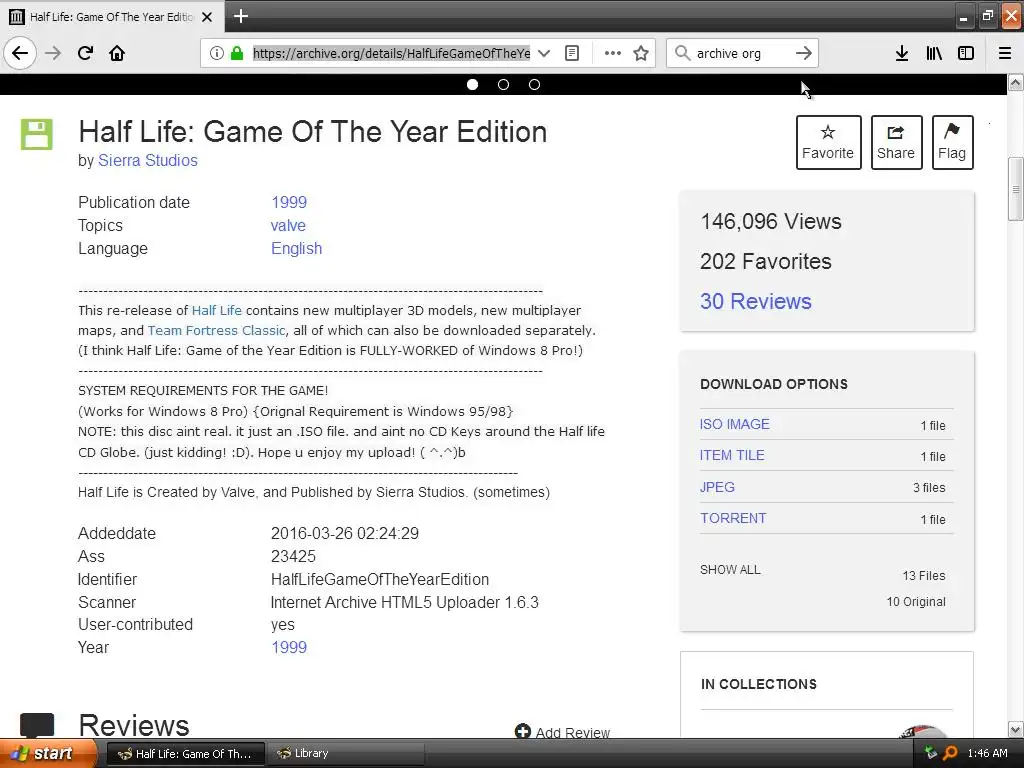Viewport: 1024px width, 768px height.
Task: Switch to the Library taskbar window
Action: tap(344, 754)
